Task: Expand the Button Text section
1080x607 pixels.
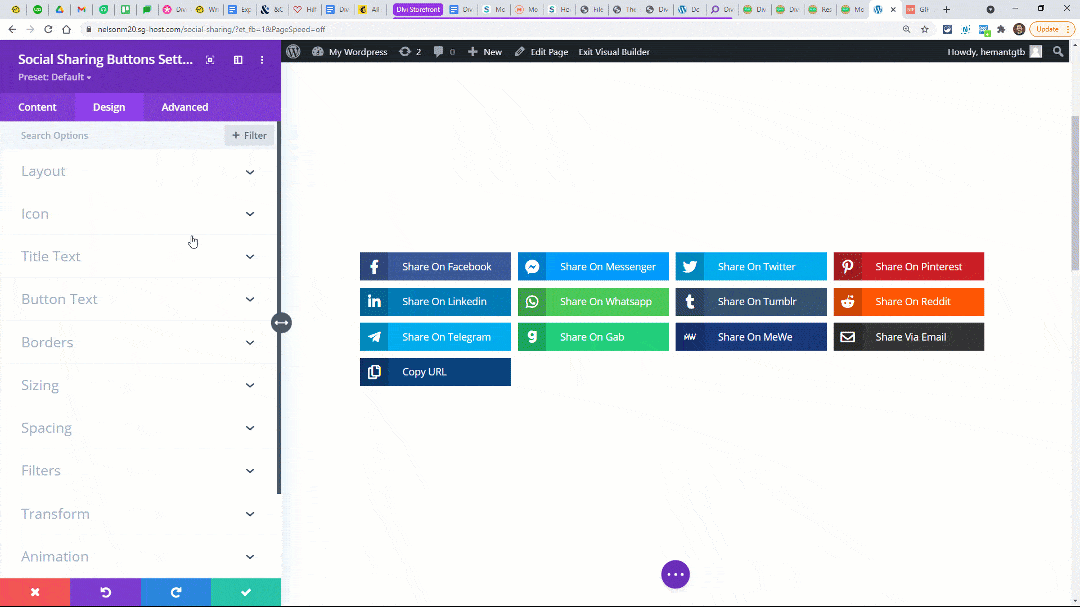Action: coord(138,300)
